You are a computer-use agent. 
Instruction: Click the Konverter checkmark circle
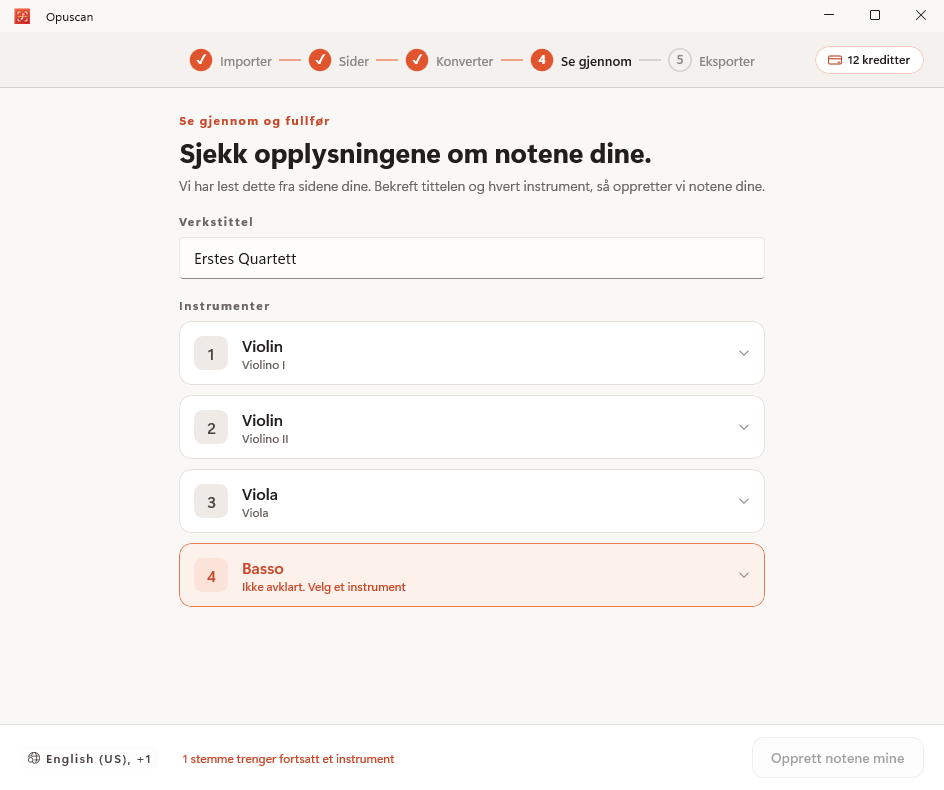tap(417, 60)
